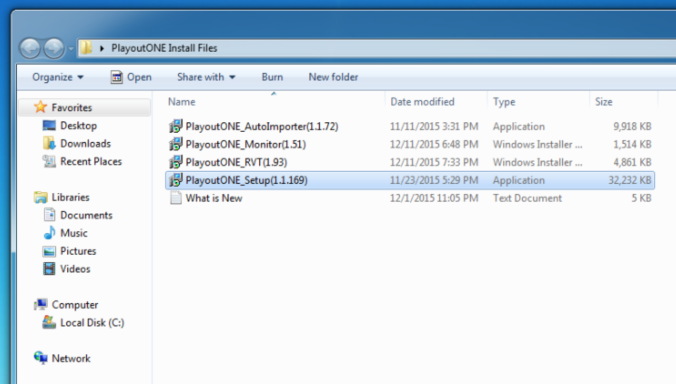Screen dimensions: 676x384
Task: Click the Forward navigation arrow
Action: 54,48
